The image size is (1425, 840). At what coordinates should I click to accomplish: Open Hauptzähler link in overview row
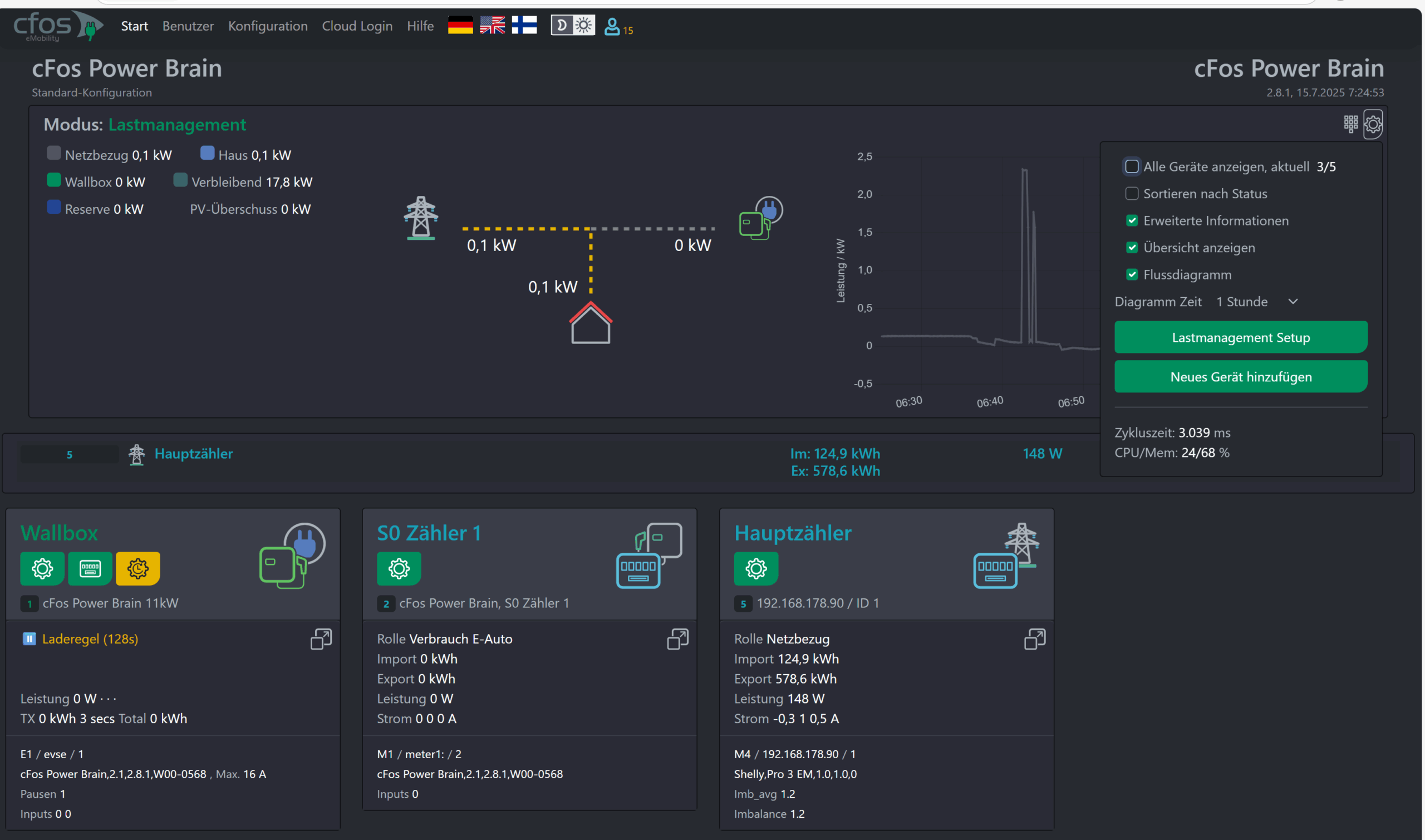point(194,454)
